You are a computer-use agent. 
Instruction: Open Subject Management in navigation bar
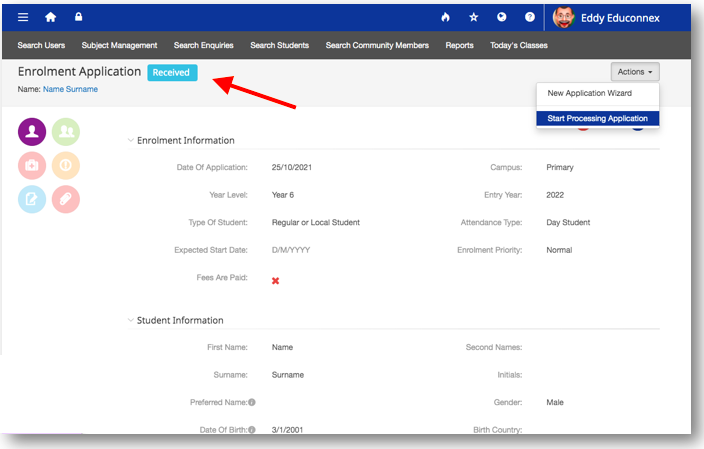tap(119, 45)
